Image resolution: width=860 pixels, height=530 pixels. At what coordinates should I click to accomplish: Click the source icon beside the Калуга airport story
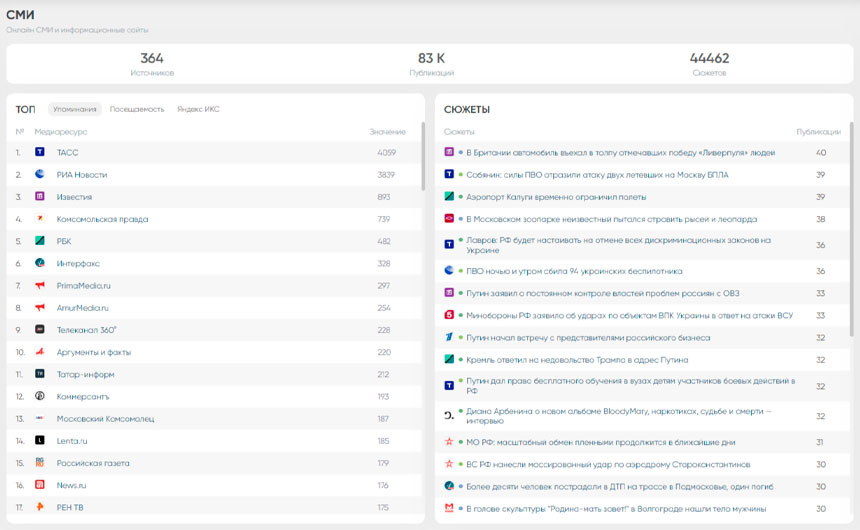[x=450, y=197]
